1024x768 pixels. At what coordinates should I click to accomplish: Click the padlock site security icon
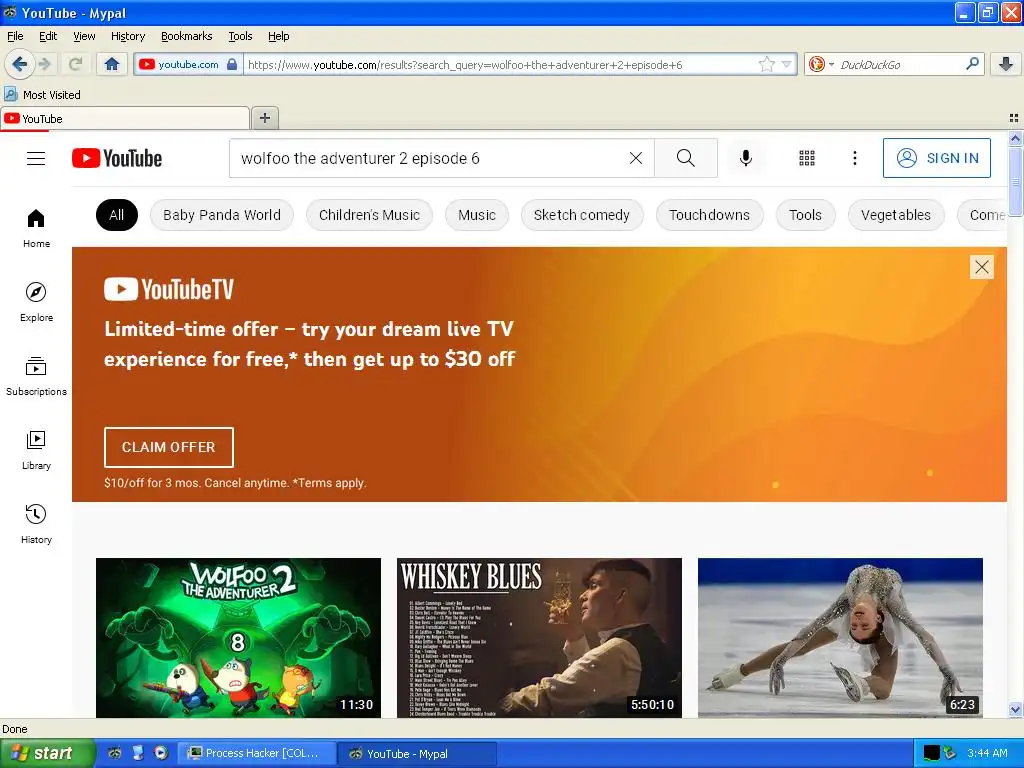coord(232,64)
